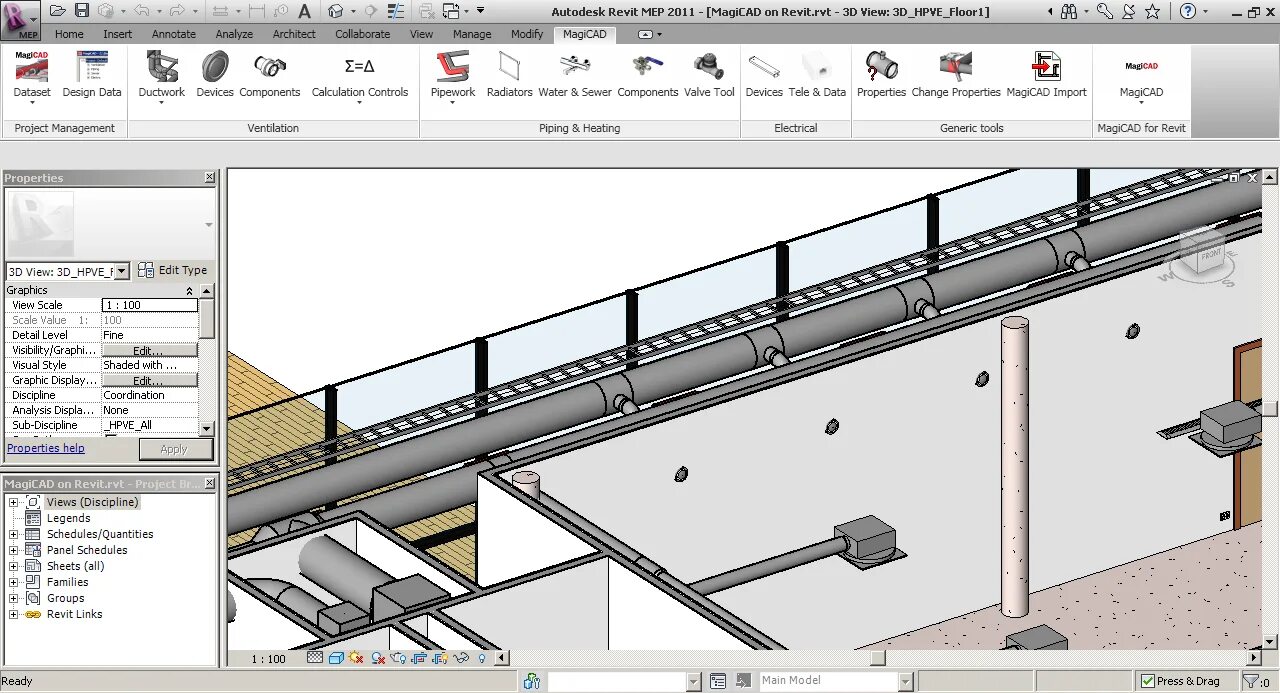Open the Properties help link

click(46, 448)
